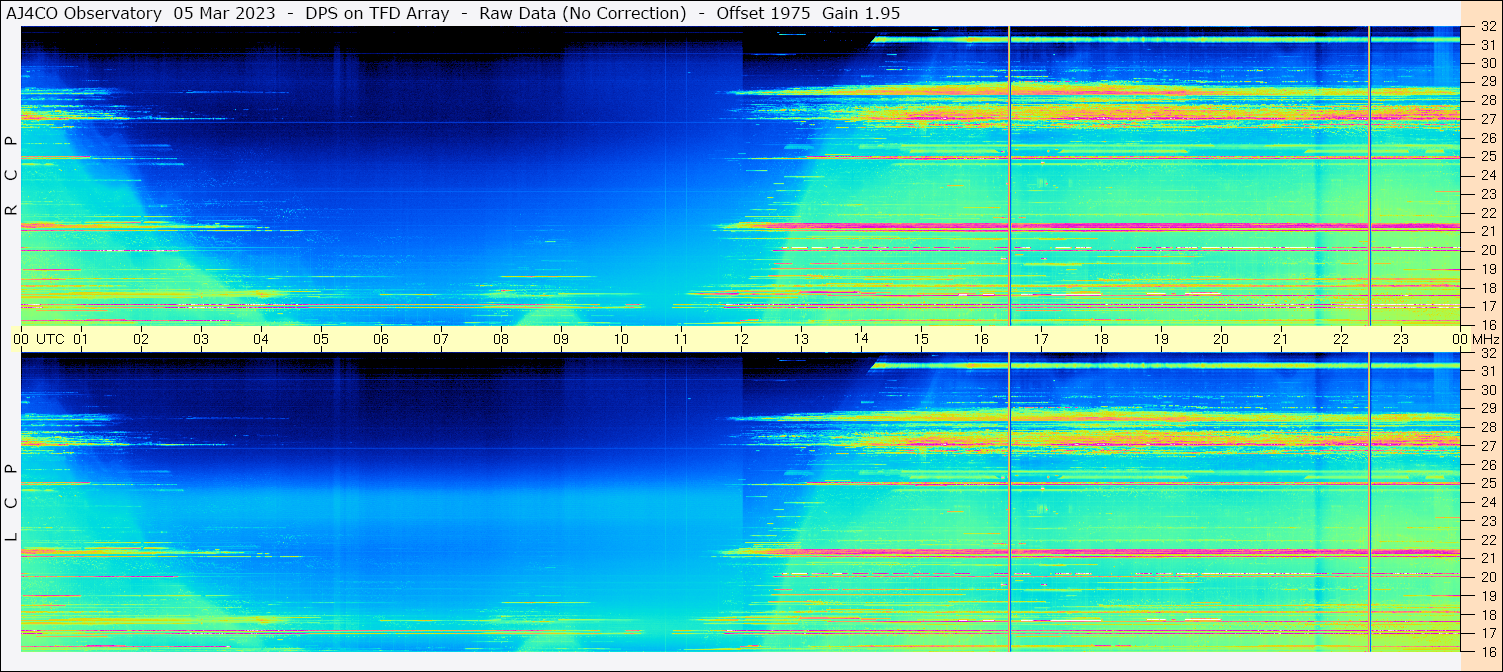This screenshot has height=672, width=1503.
Task: Click the 18 MHz tick in LCP panel
Action: (x=1488, y=615)
